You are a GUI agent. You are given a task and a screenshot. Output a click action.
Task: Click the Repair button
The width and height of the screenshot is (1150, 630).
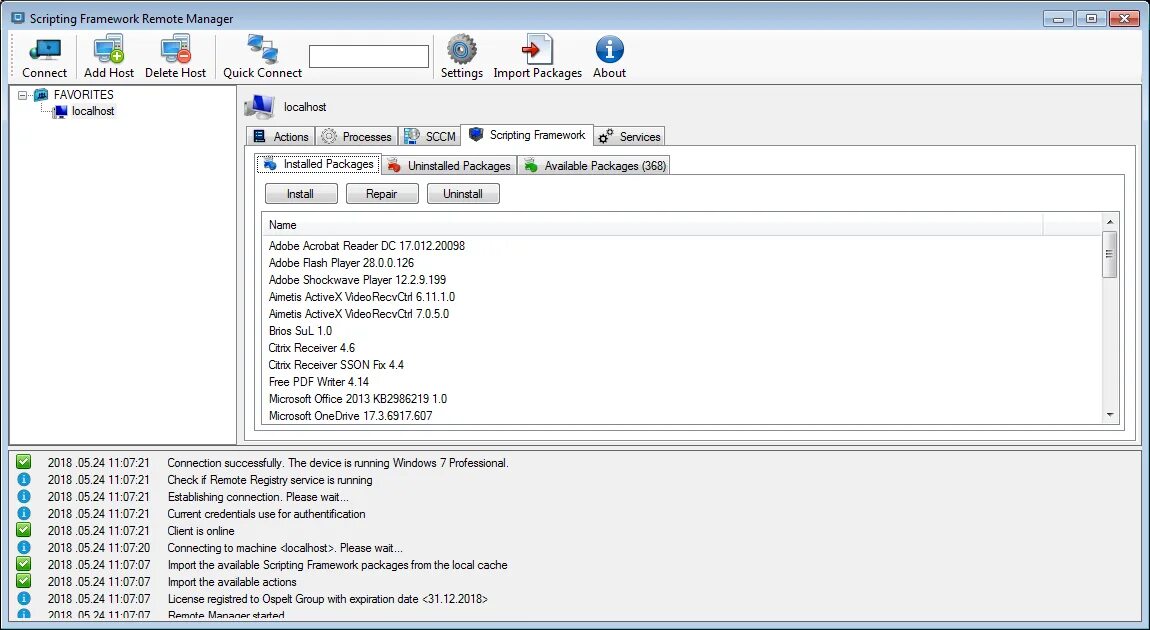coord(382,194)
